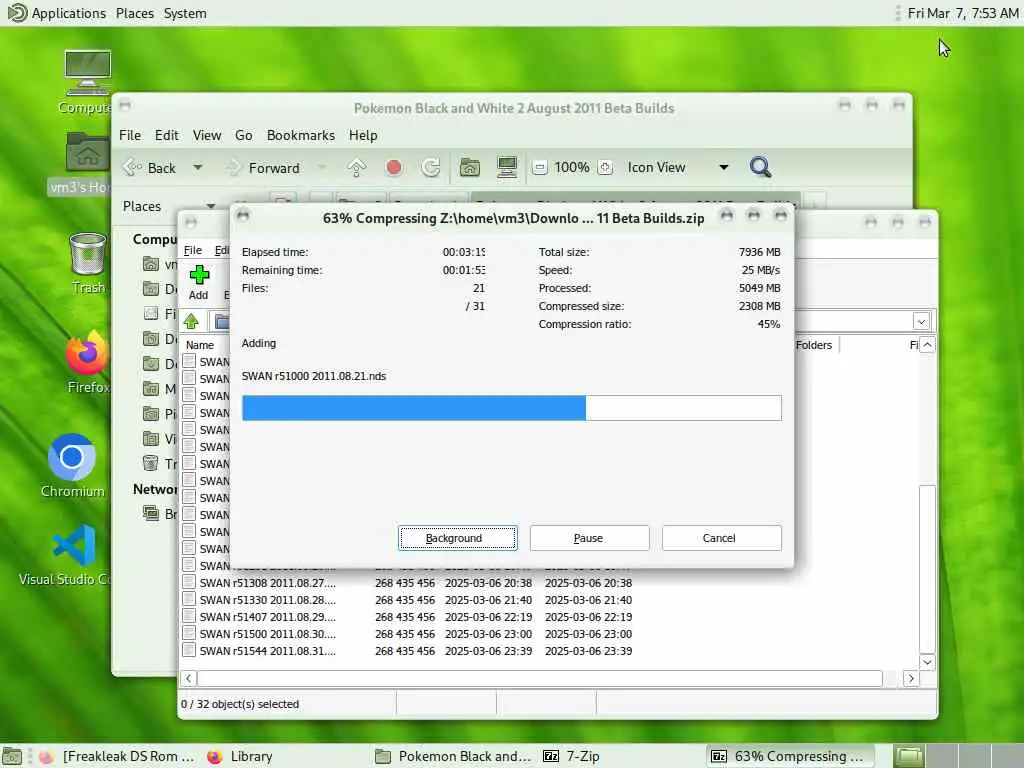Screen dimensions: 1024x768
Task: Open the System menu
Action: point(185,13)
